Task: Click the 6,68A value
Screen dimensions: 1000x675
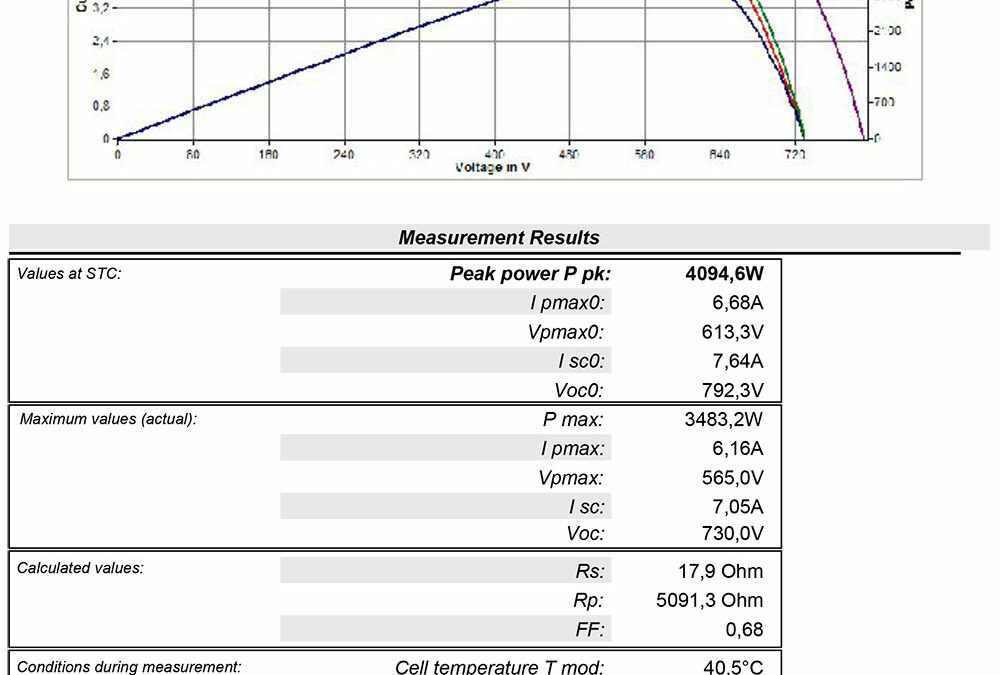Action: 737,302
